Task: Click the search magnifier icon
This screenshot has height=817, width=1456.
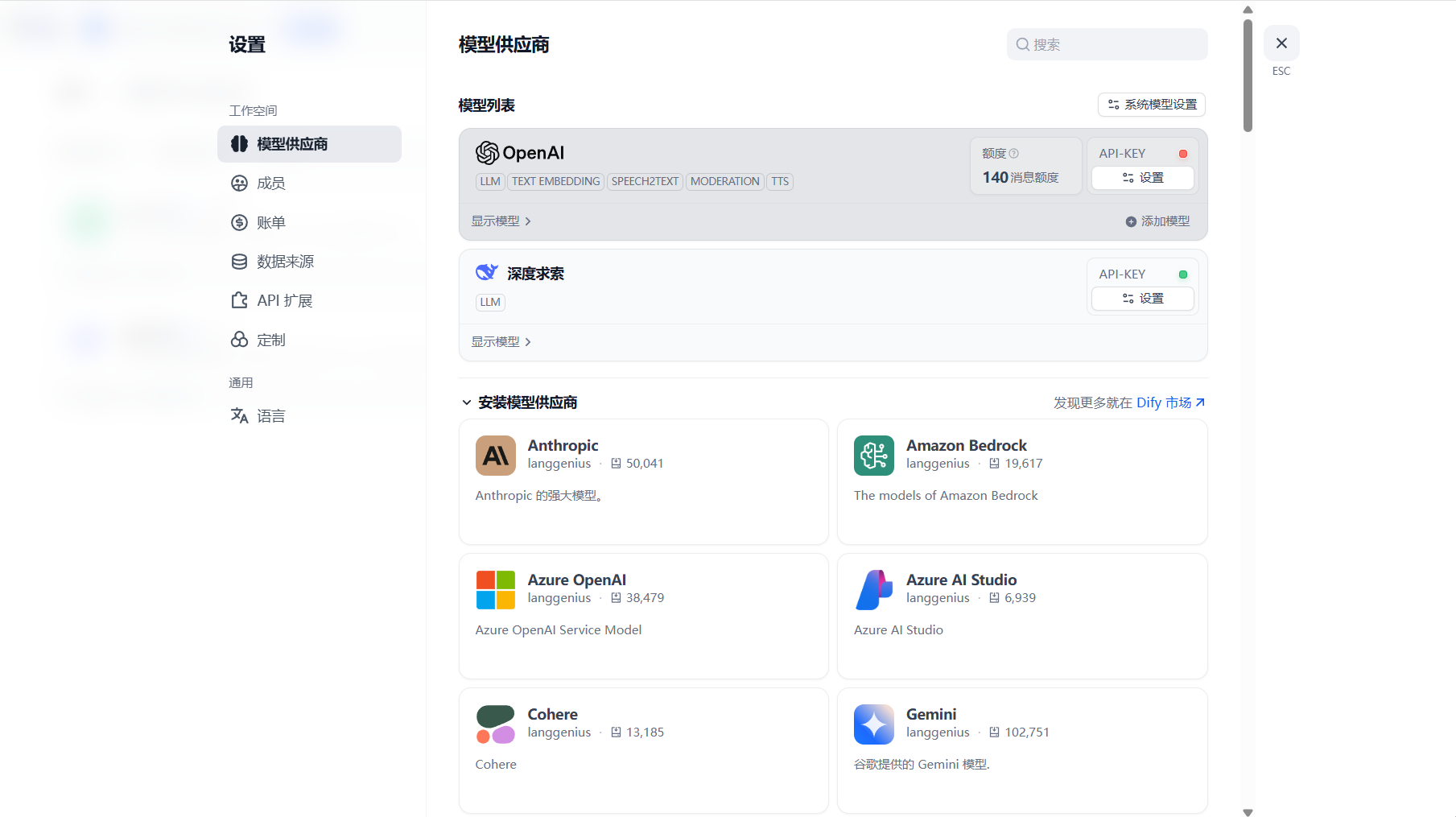Action: pyautogui.click(x=1022, y=44)
